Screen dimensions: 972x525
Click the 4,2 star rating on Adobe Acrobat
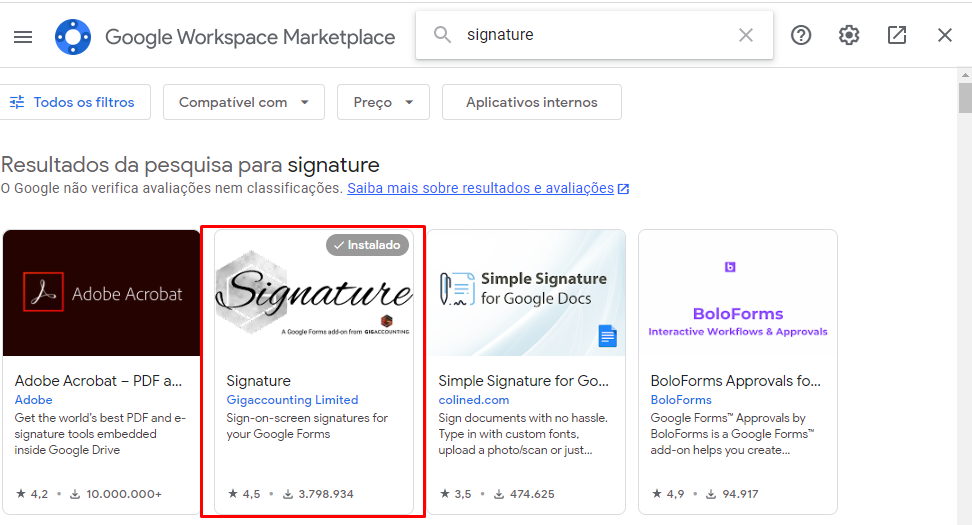click(x=32, y=494)
